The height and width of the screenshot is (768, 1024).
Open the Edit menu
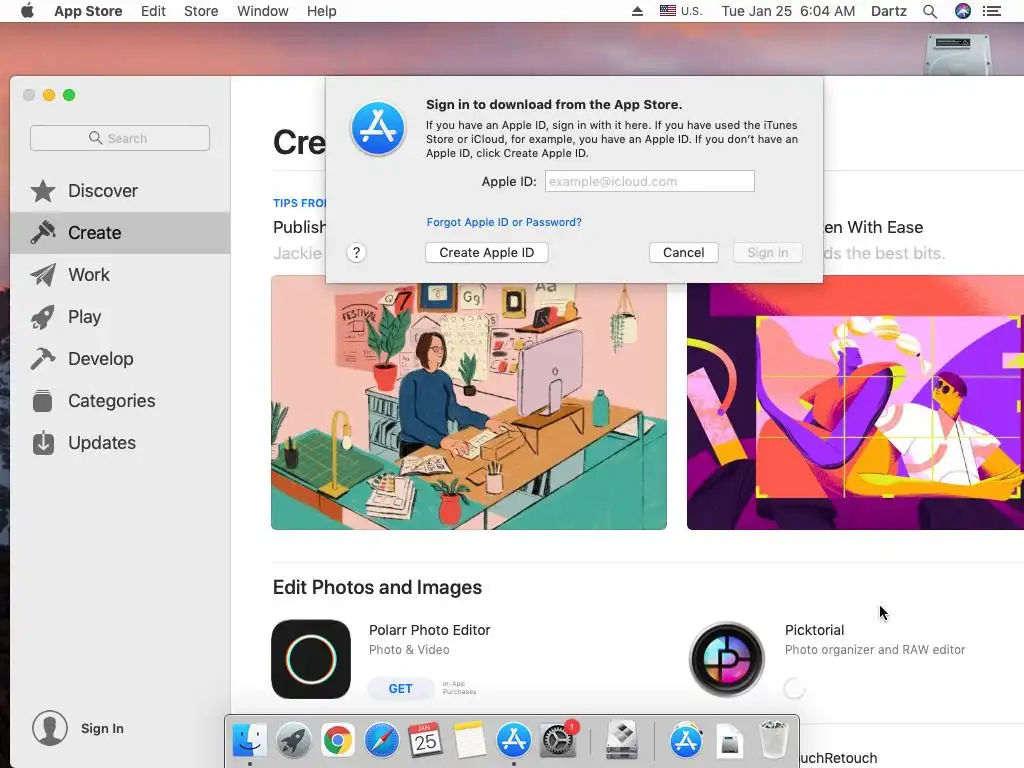(x=153, y=11)
